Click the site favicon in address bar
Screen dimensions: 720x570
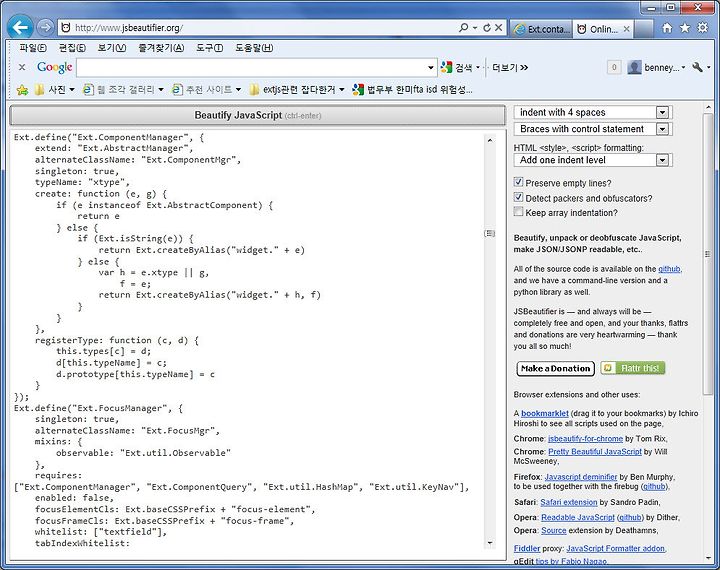pyautogui.click(x=66, y=28)
